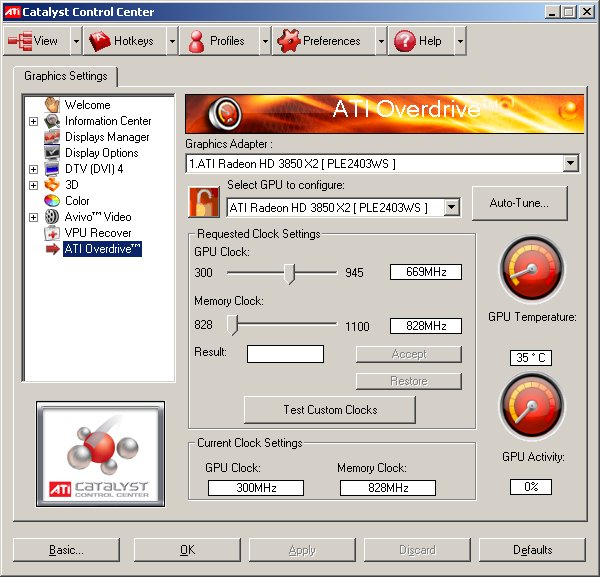
Task: Click the Display Options monitor icon
Action: (x=52, y=153)
